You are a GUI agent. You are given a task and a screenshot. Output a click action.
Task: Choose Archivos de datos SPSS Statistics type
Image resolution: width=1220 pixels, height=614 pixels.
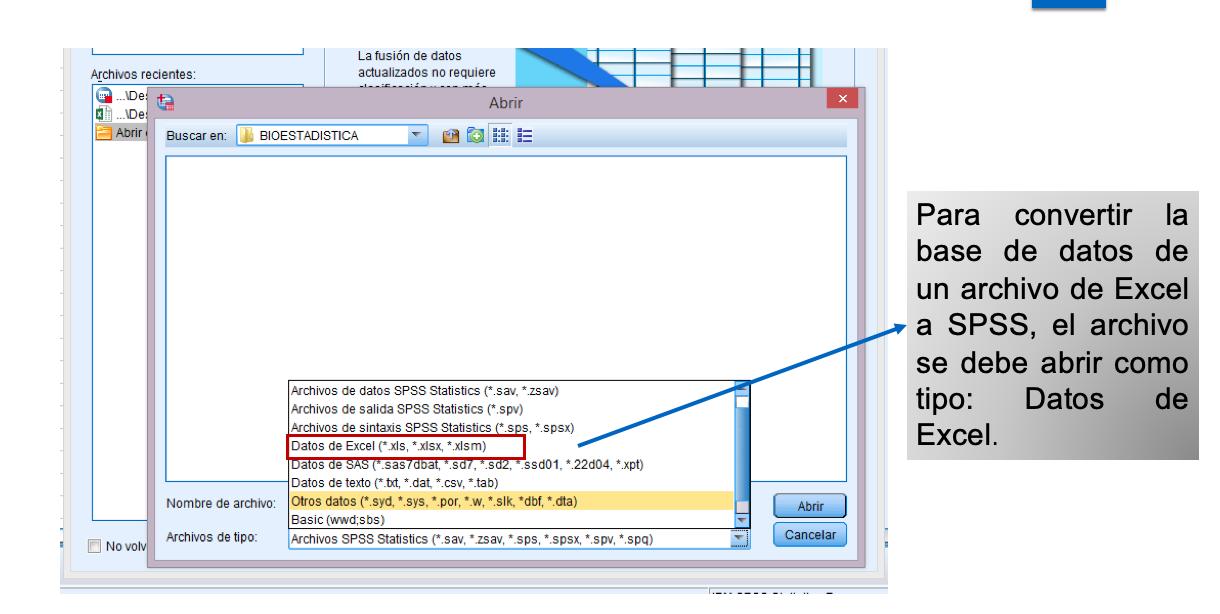click(510, 389)
